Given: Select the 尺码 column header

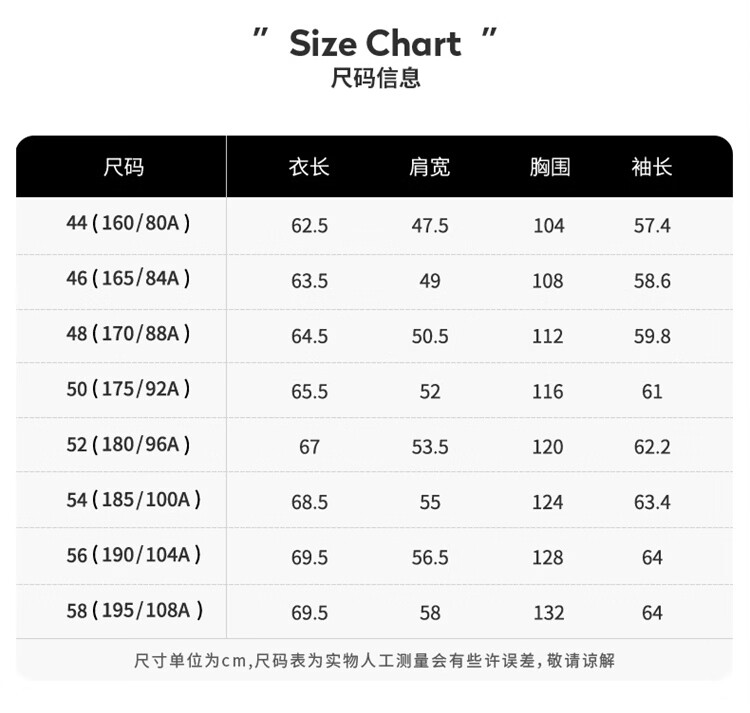Looking at the screenshot, I should tap(123, 167).
